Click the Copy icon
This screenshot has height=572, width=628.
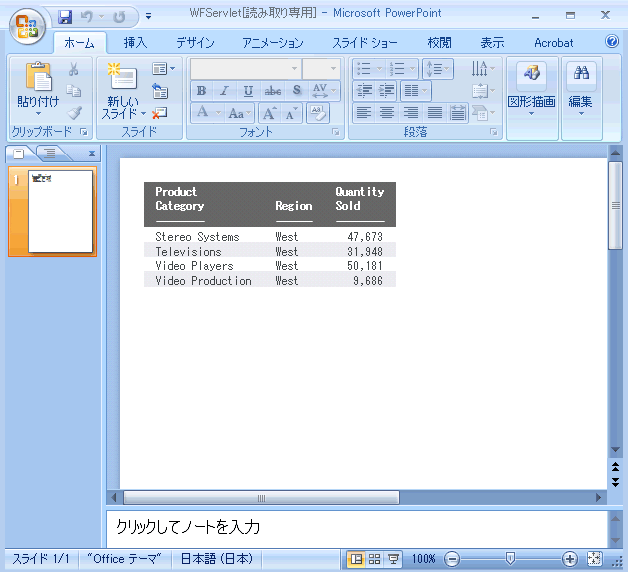click(74, 91)
